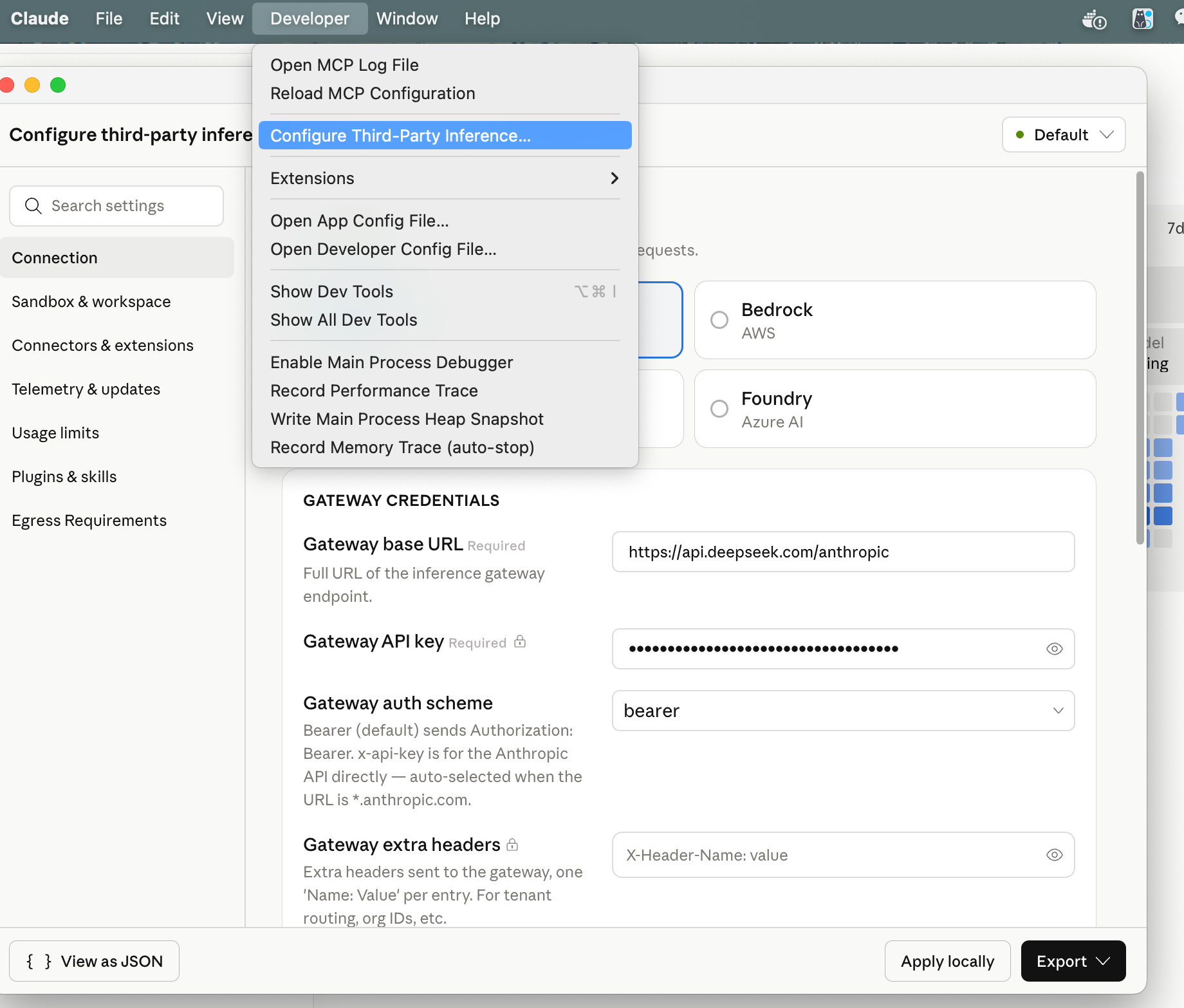Click the View as JSON button

tap(94, 961)
